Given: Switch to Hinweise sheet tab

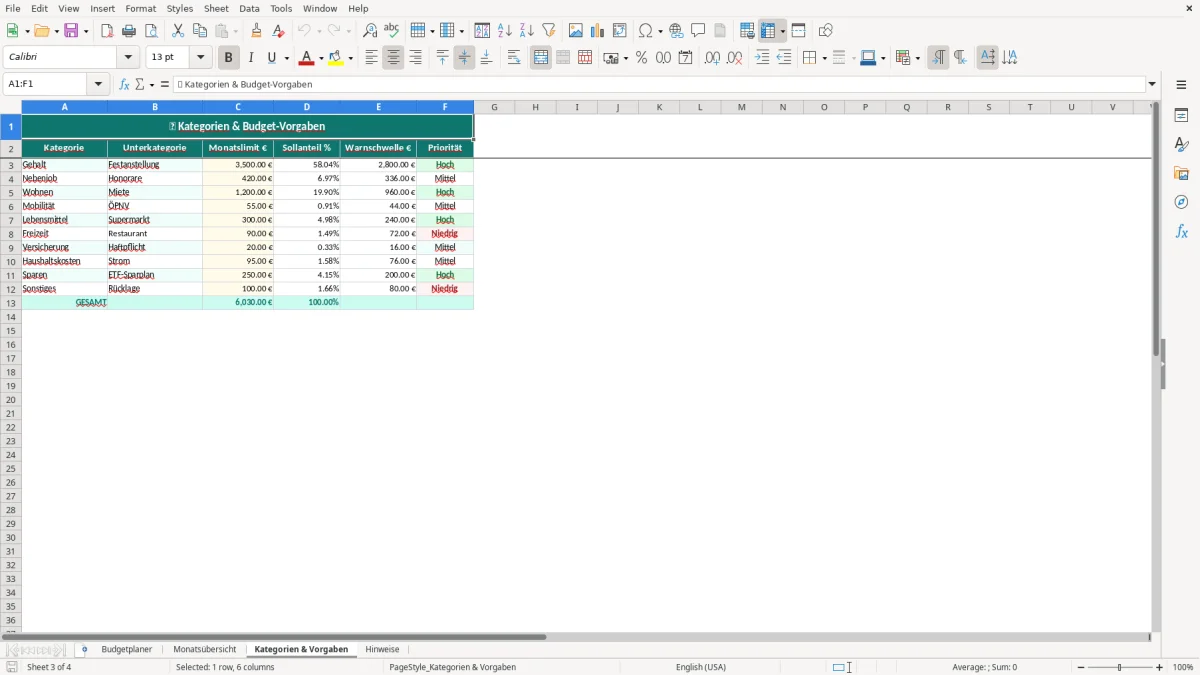Looking at the screenshot, I should pyautogui.click(x=382, y=650).
